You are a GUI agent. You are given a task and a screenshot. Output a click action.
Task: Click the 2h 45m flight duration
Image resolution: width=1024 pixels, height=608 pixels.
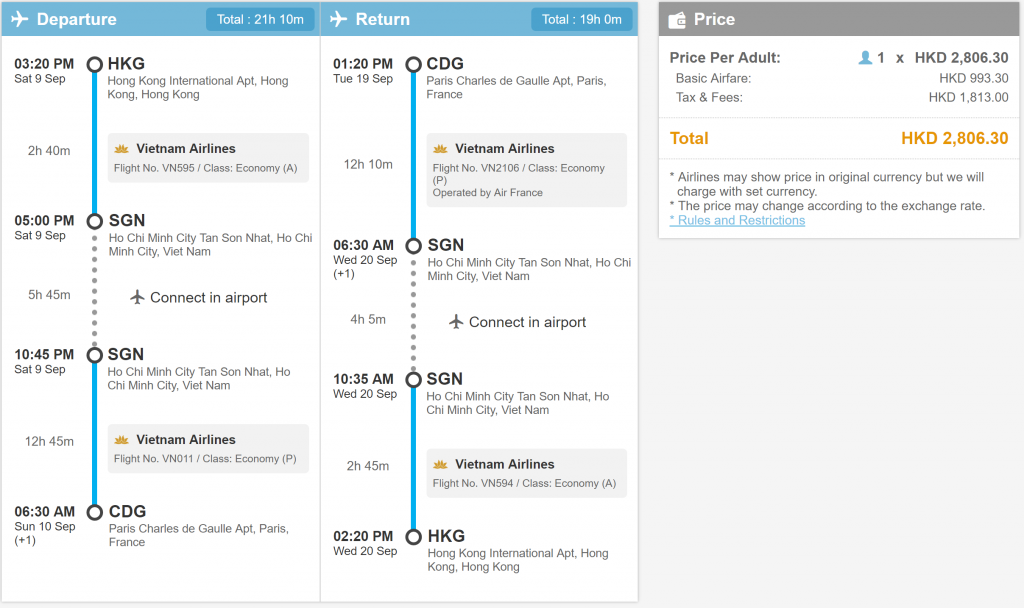tap(368, 466)
